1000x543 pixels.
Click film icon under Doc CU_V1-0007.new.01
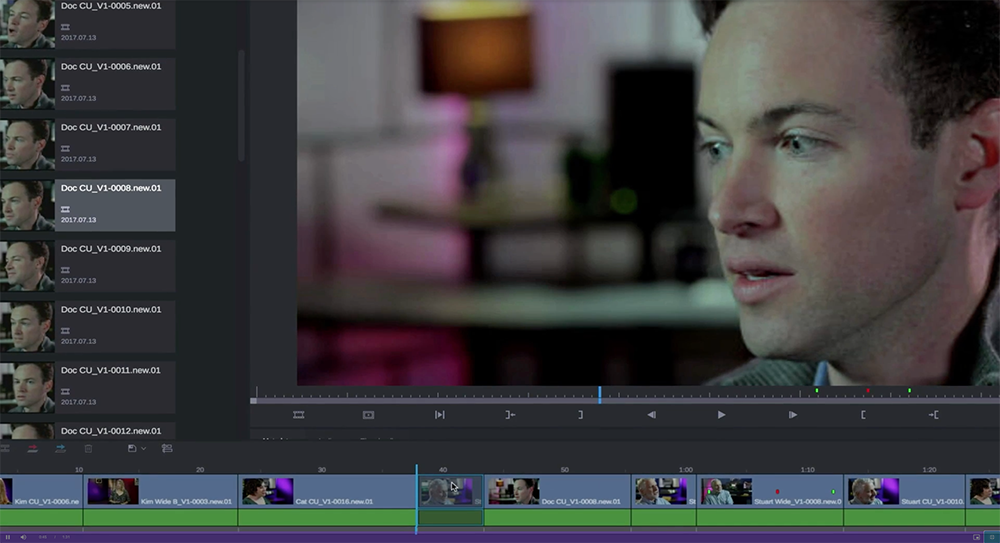pos(65,149)
